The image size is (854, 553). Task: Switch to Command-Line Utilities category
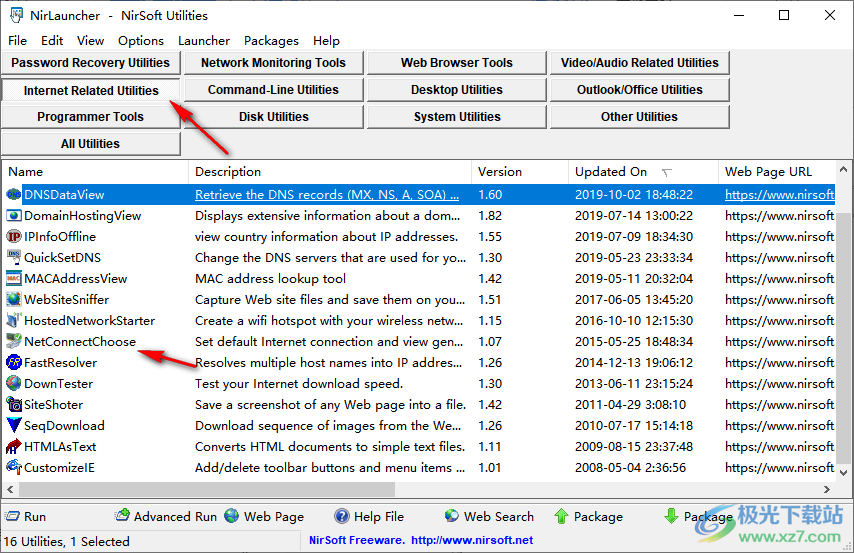pyautogui.click(x=273, y=90)
